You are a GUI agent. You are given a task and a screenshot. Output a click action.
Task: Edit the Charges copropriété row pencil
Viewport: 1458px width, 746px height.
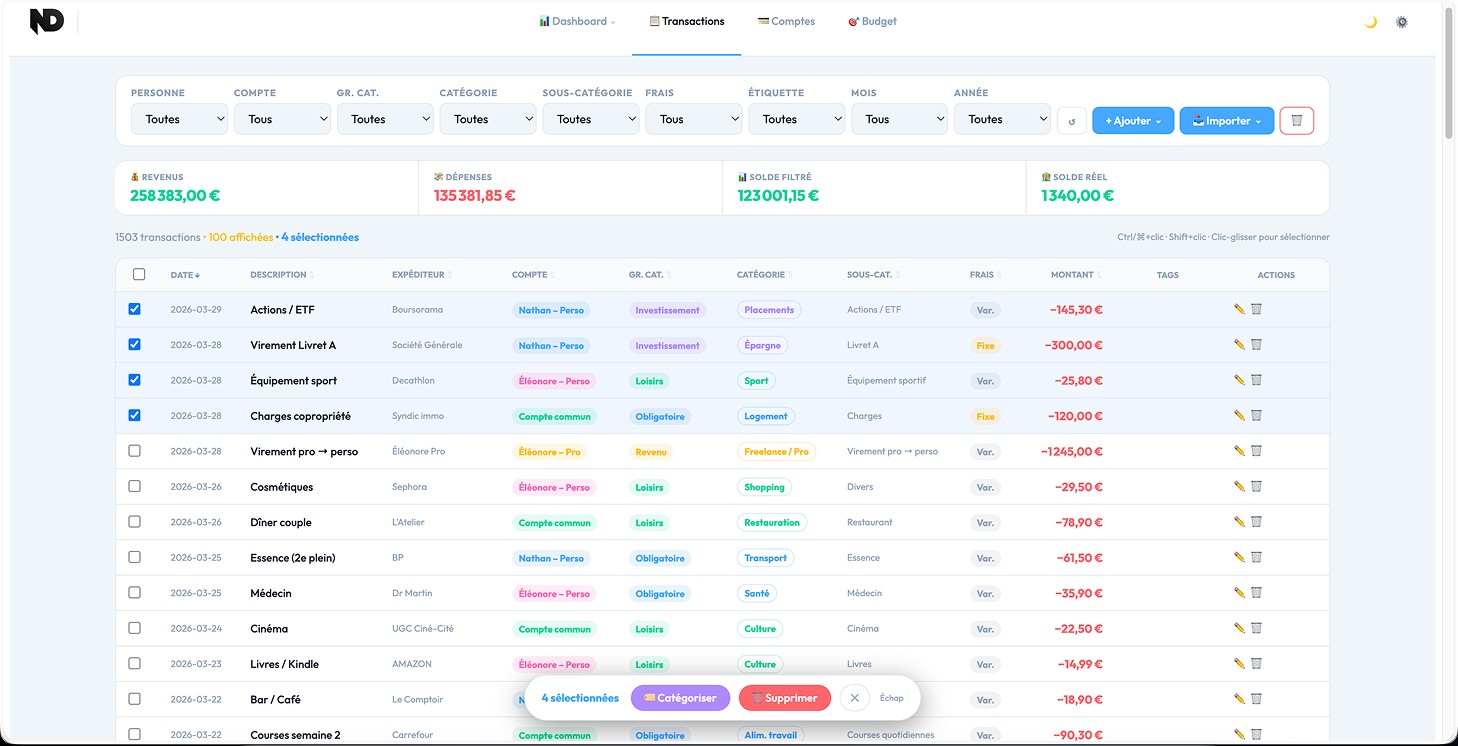1240,415
